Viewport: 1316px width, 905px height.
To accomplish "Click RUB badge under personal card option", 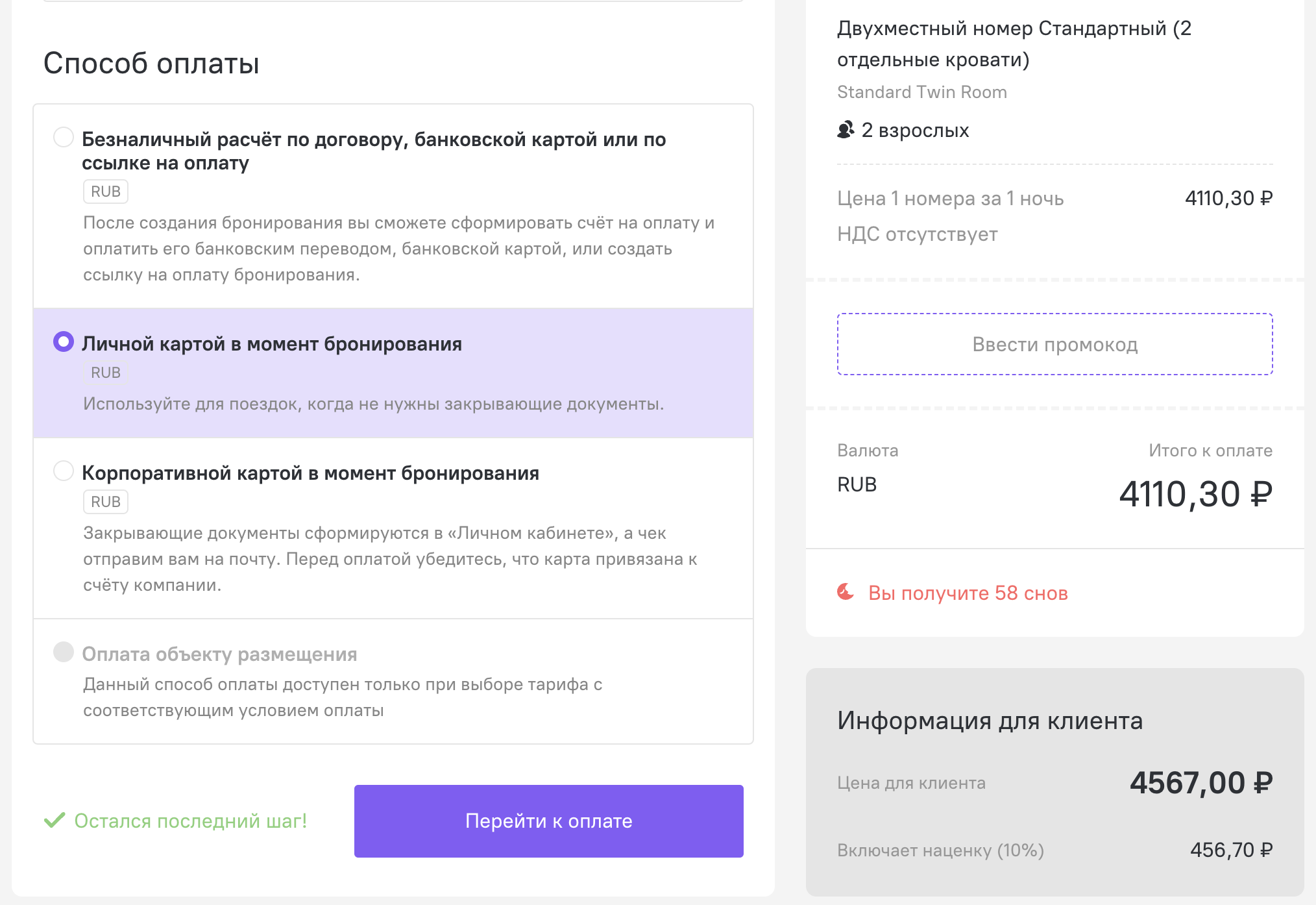I will pyautogui.click(x=106, y=373).
